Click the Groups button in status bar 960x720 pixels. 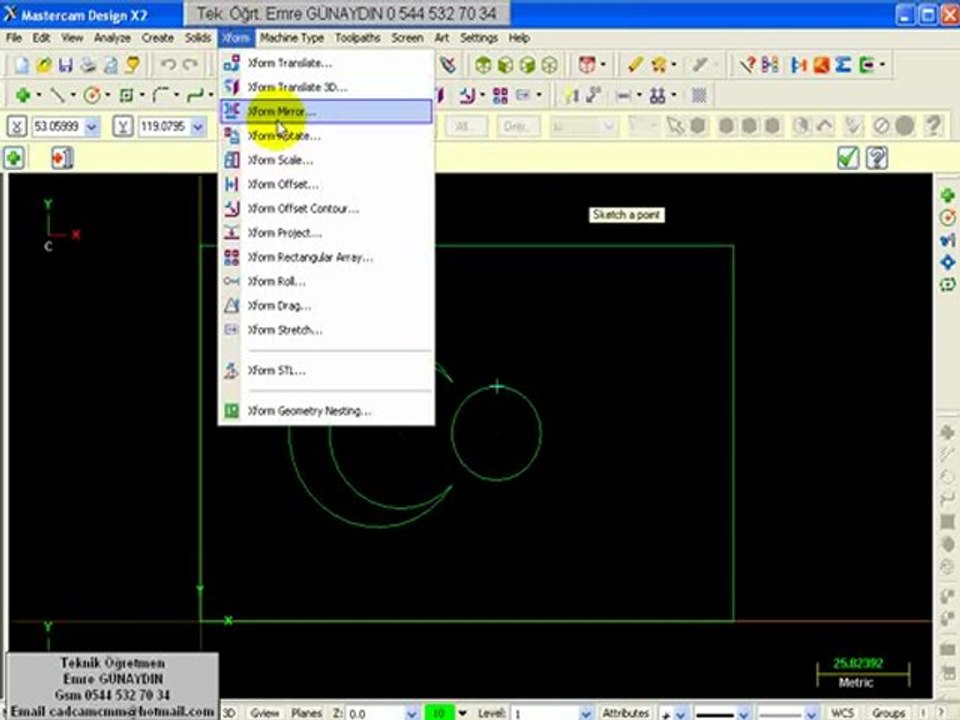(x=888, y=713)
